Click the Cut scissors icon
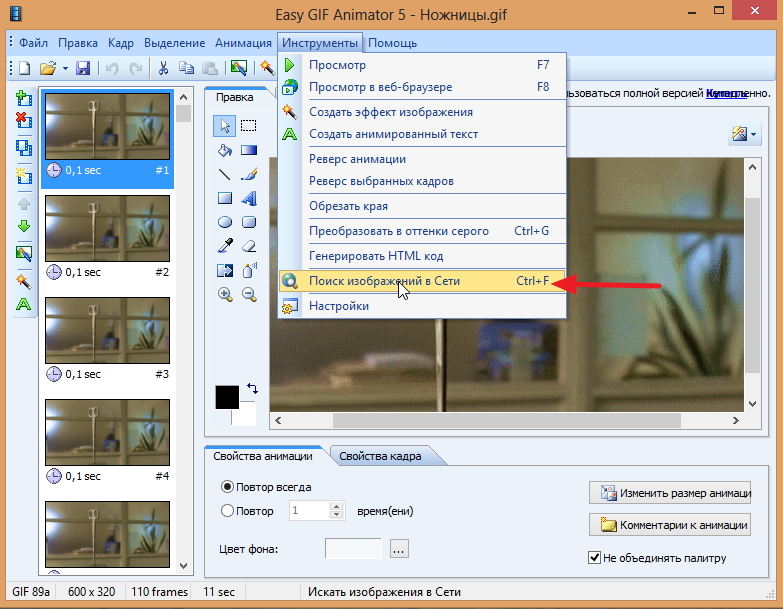This screenshot has width=783, height=609. pyautogui.click(x=163, y=67)
